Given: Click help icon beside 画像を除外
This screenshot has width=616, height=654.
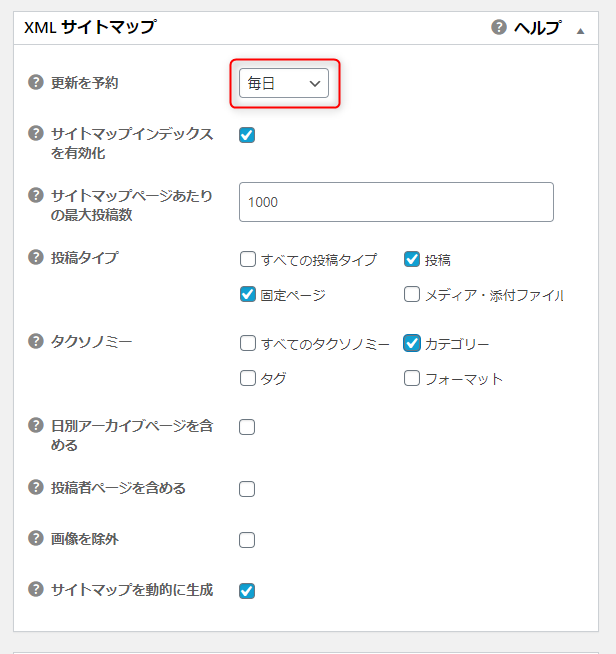Looking at the screenshot, I should [x=36, y=538].
